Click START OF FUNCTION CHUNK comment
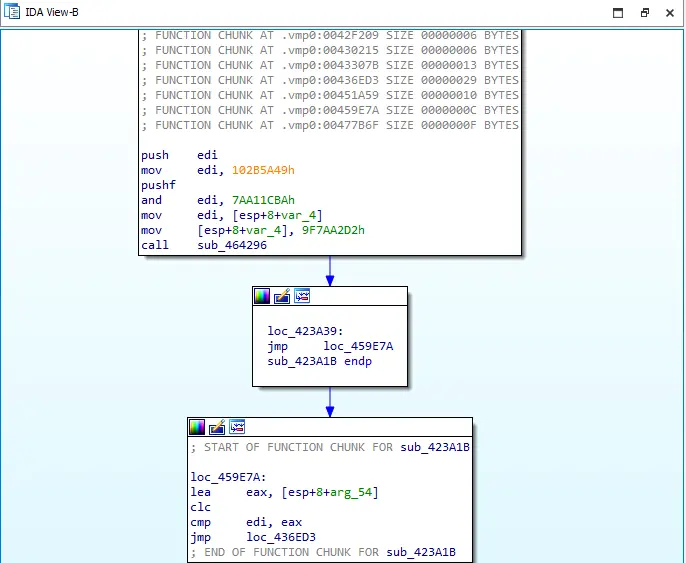The width and height of the screenshot is (686, 563). [x=330, y=447]
